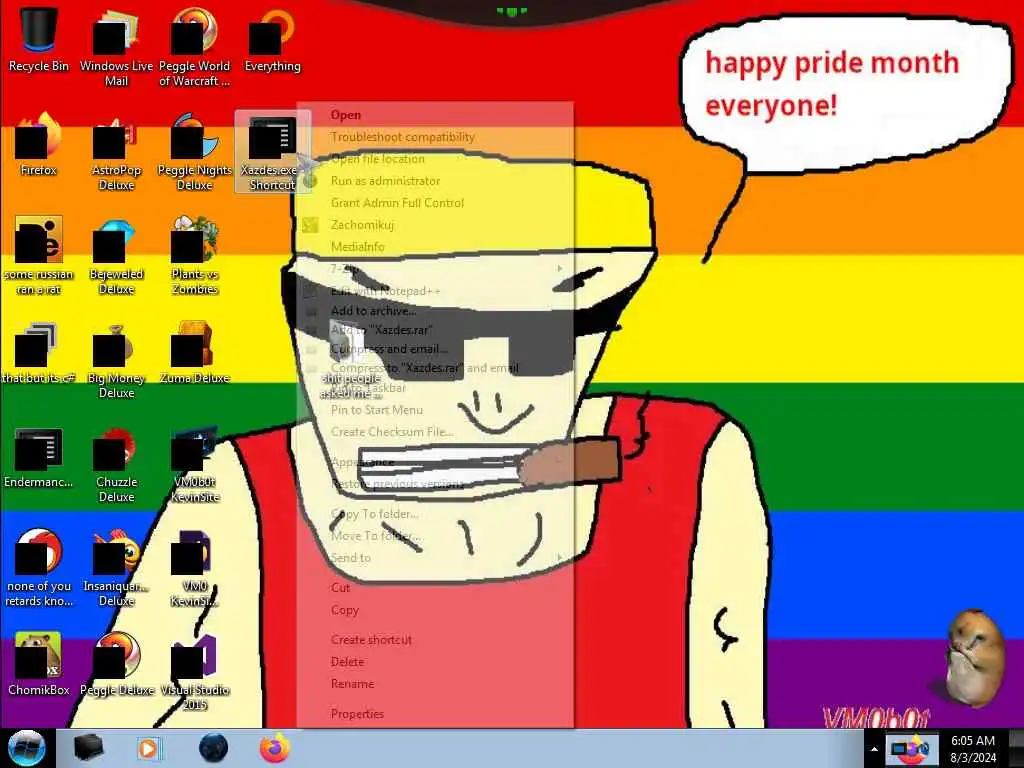Select Peggle Deluxe desktop icon

[116, 665]
